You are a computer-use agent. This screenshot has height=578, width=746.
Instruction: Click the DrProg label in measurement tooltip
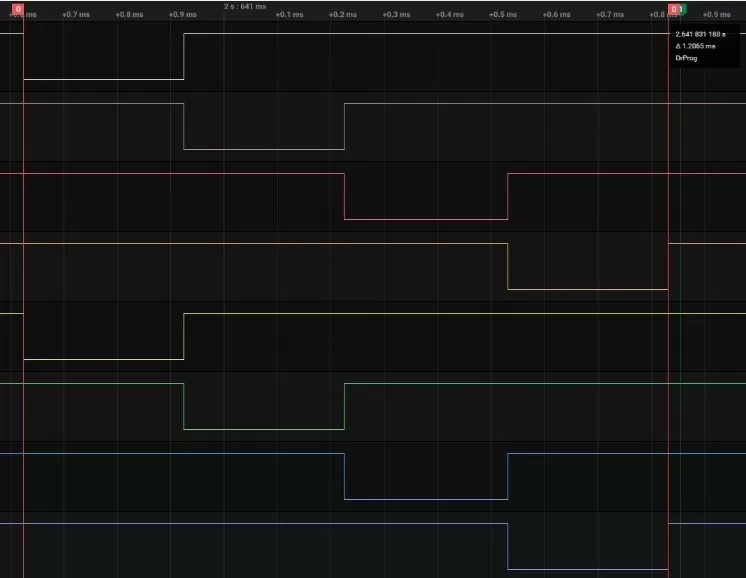(x=686, y=58)
